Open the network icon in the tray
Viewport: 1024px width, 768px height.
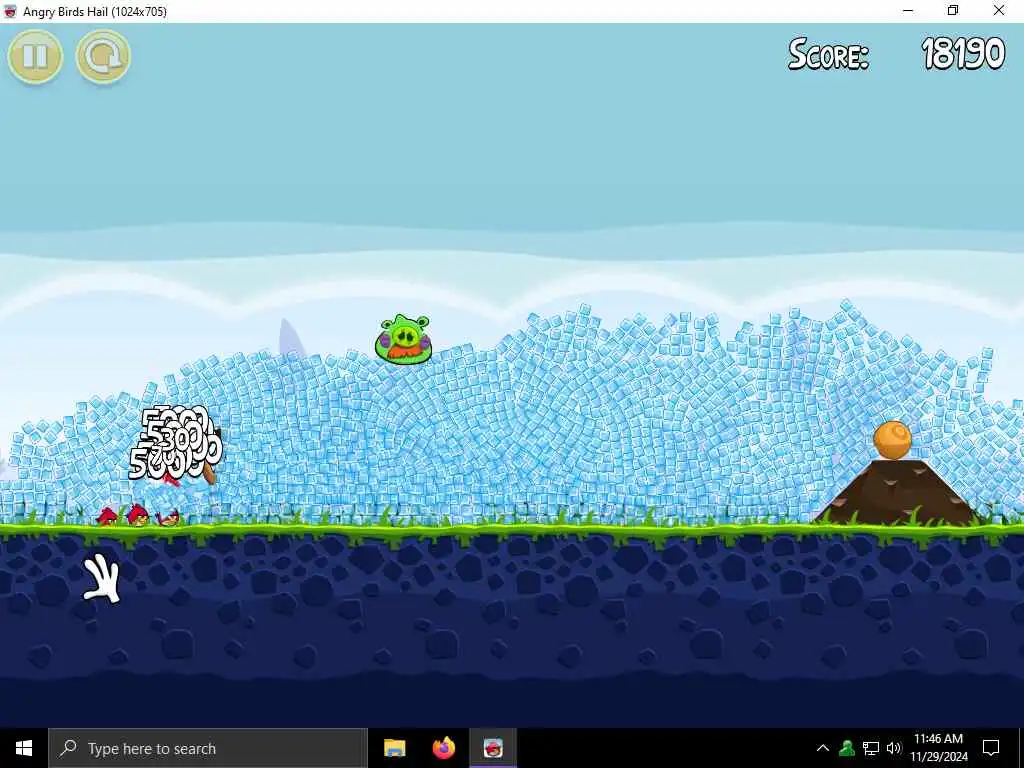[871, 748]
